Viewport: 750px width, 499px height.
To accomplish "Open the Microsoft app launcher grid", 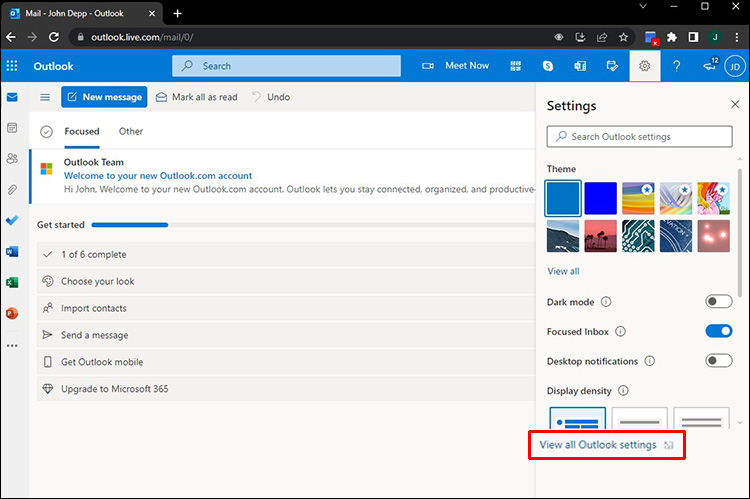I will coord(12,66).
